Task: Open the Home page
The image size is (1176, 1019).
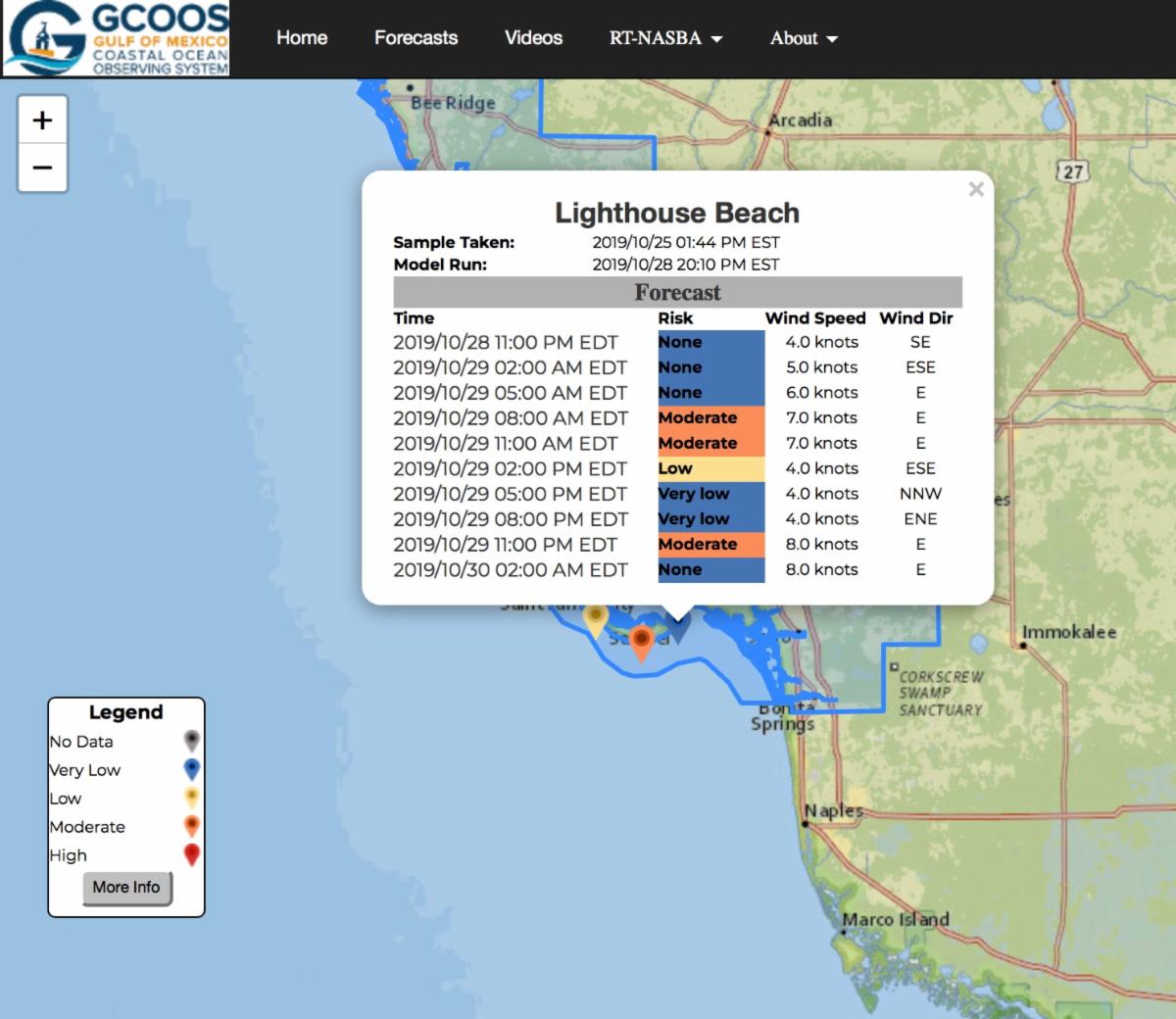Action: click(302, 38)
